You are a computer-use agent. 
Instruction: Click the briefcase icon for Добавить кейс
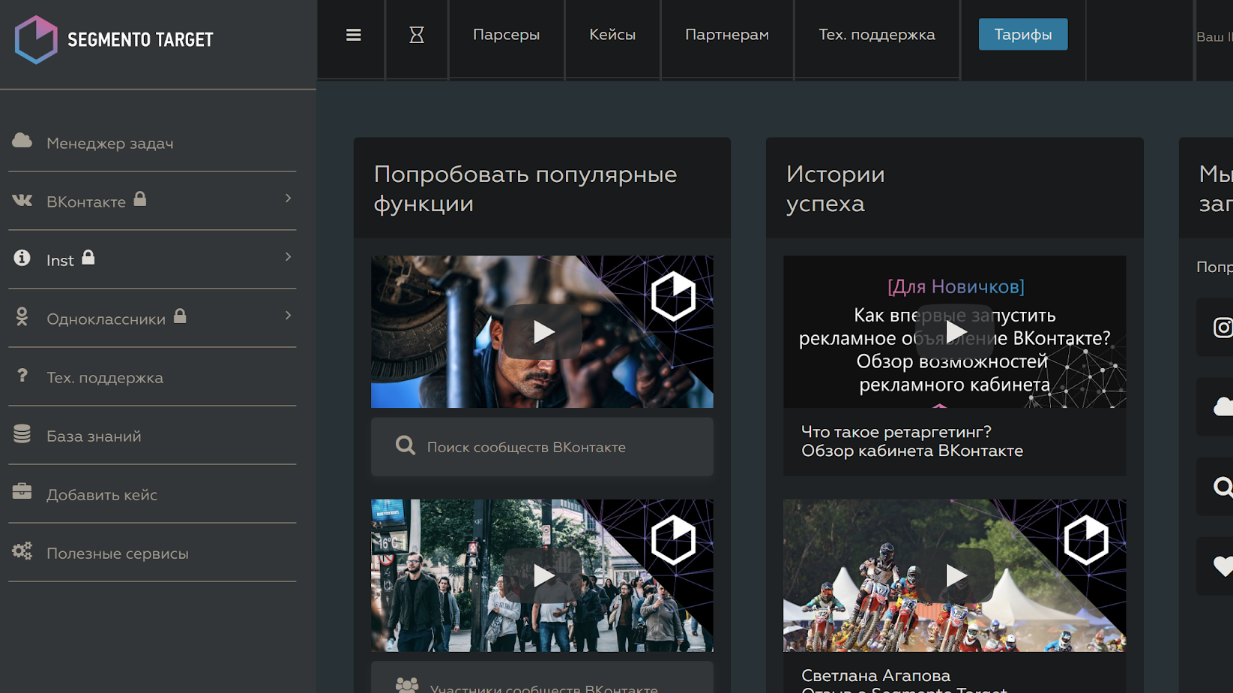[x=22, y=492]
